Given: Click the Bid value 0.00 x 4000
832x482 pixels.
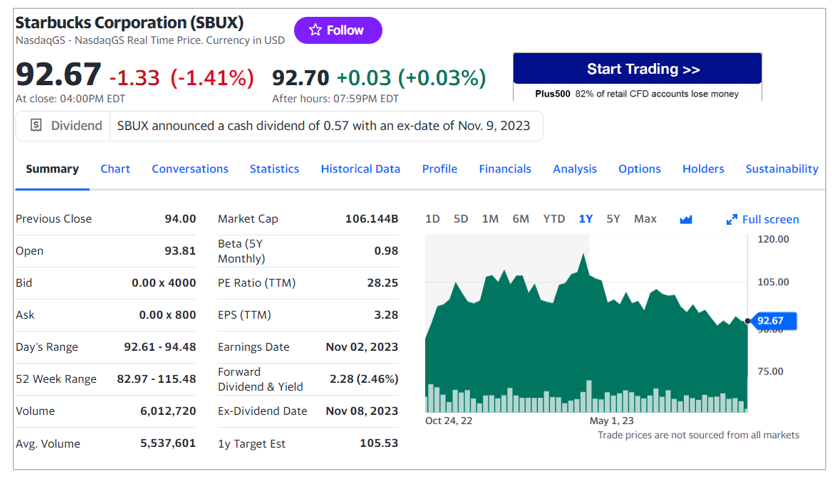Looking at the screenshot, I should point(164,283).
